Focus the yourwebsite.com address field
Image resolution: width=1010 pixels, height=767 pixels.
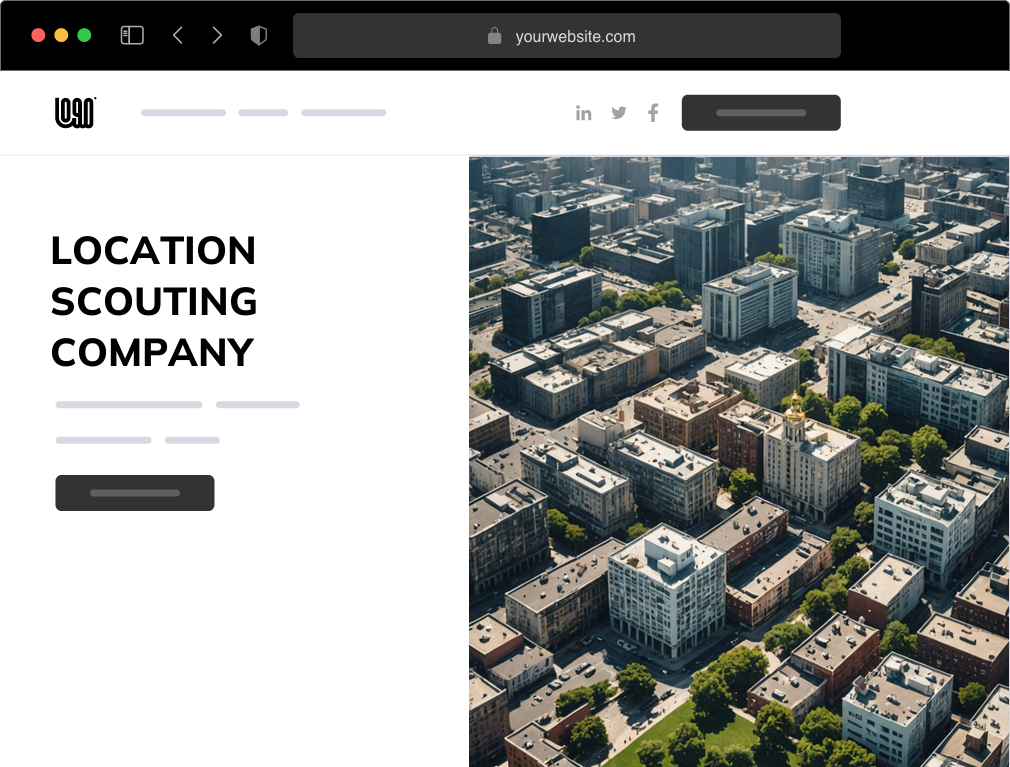tap(567, 35)
